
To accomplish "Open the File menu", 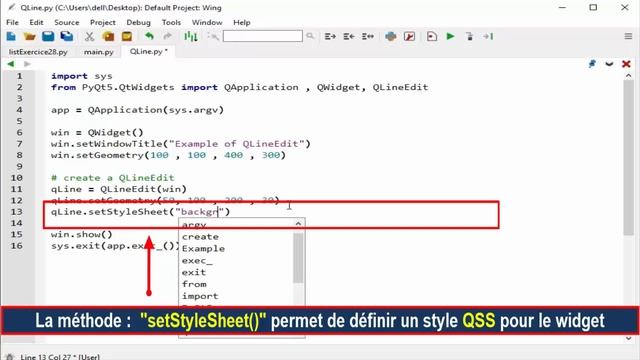I will (x=12, y=22).
